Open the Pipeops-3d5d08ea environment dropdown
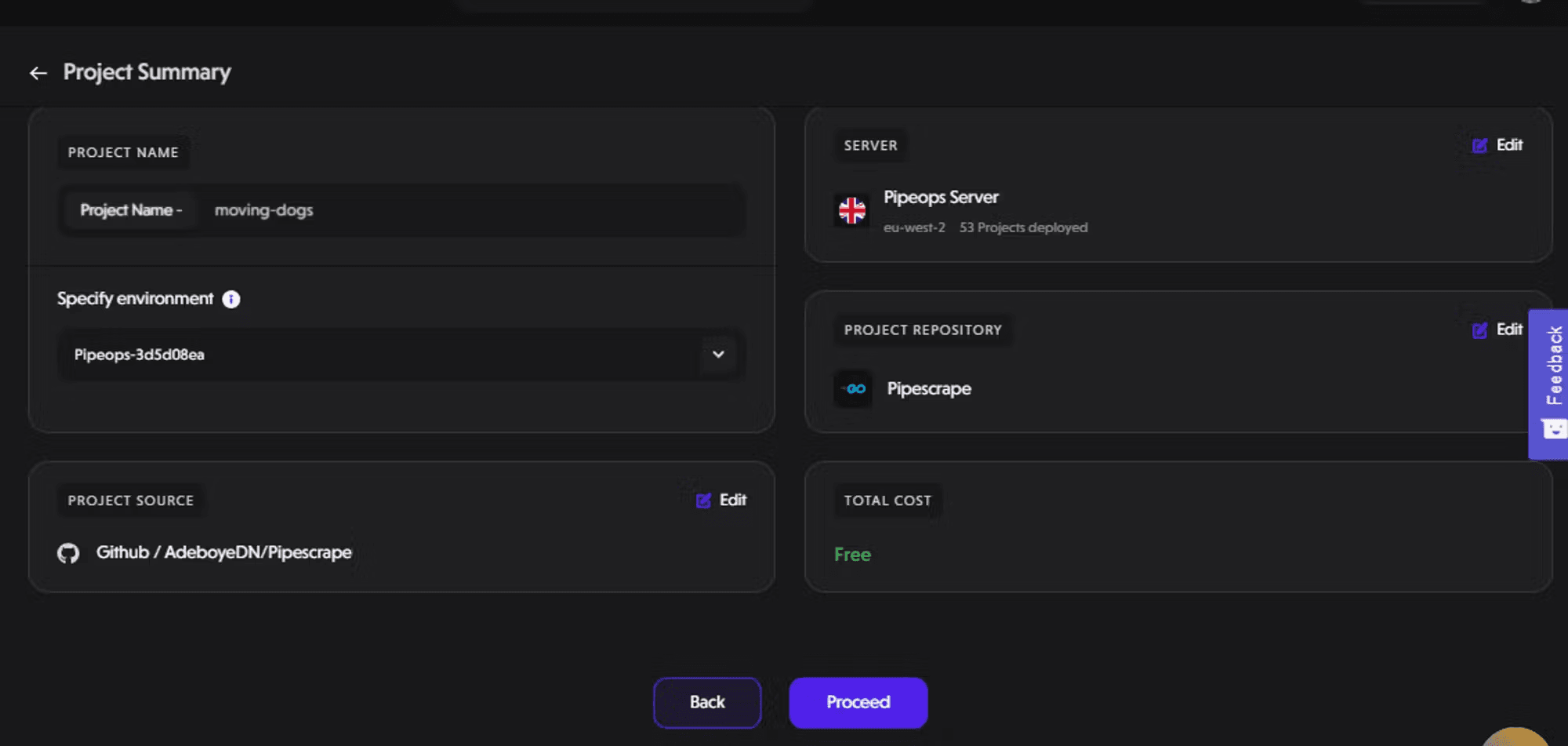The height and width of the screenshot is (746, 1568). coord(401,355)
